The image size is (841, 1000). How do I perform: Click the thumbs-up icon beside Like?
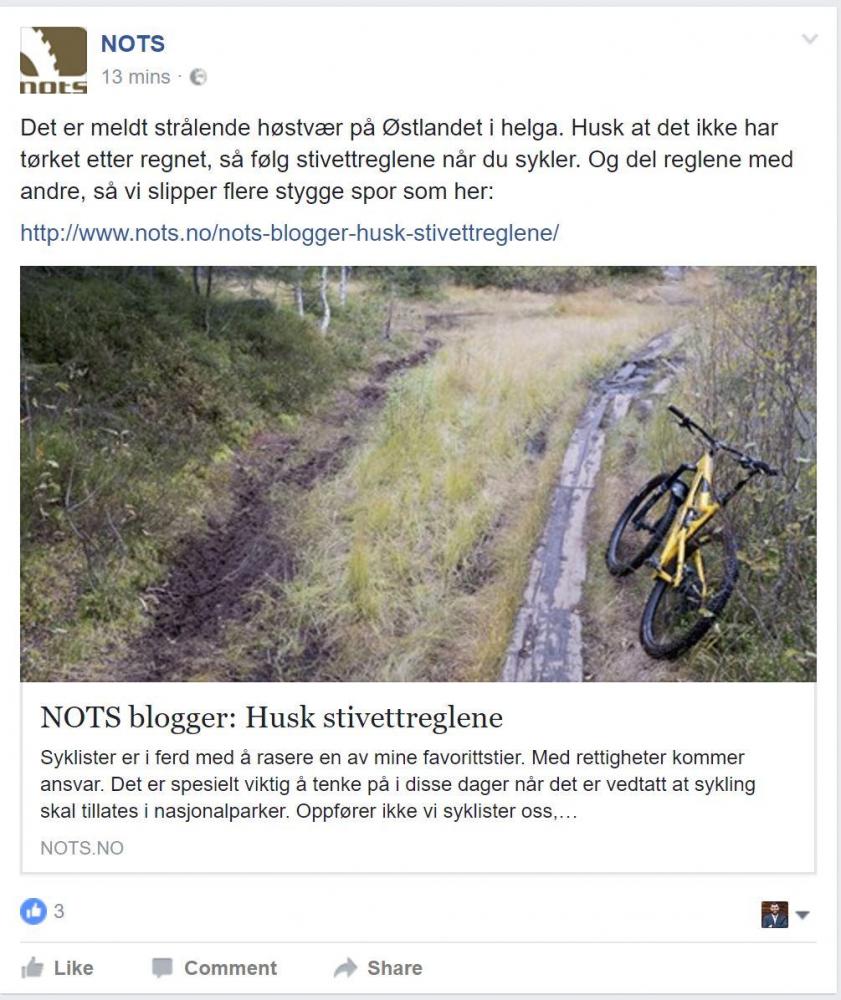click(32, 967)
